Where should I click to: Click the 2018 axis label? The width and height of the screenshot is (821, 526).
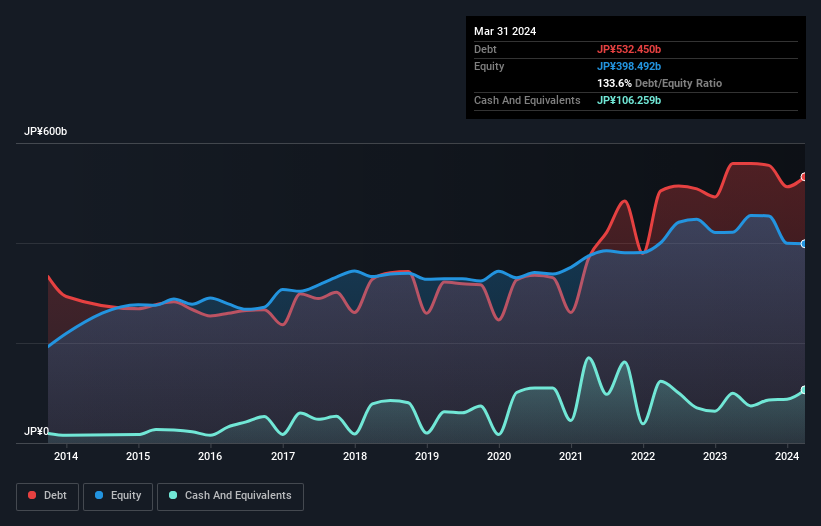pyautogui.click(x=355, y=457)
